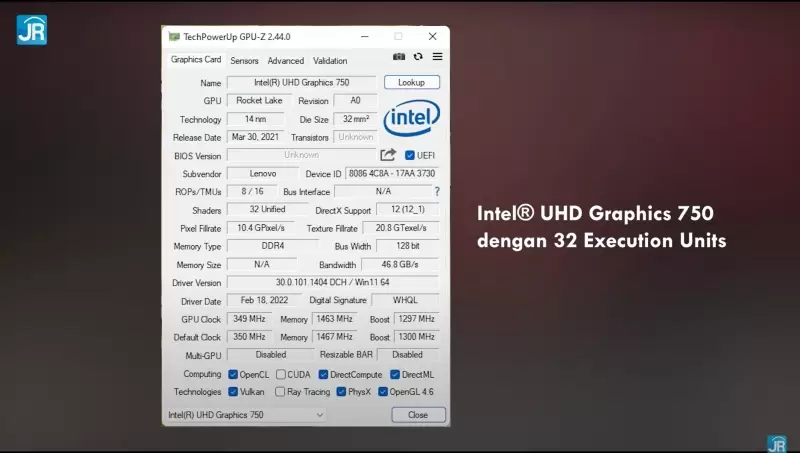Click the Memory Type field DDR4

[272, 246]
